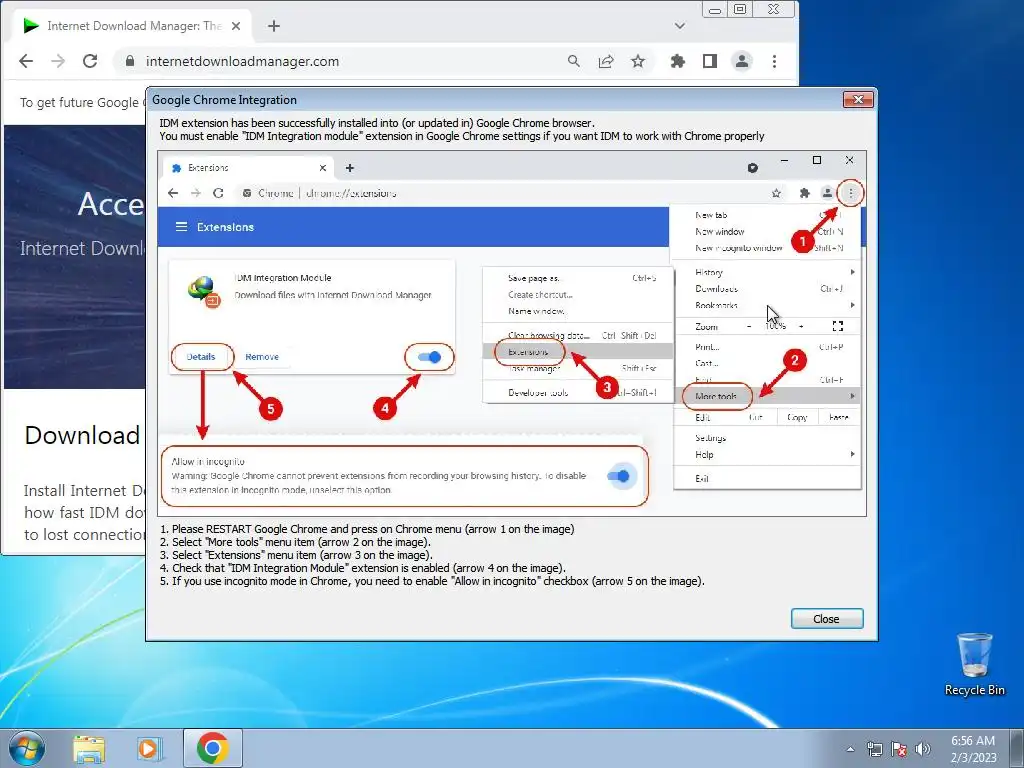
Task: Select the Recycle Bin desktop icon
Action: tap(975, 664)
